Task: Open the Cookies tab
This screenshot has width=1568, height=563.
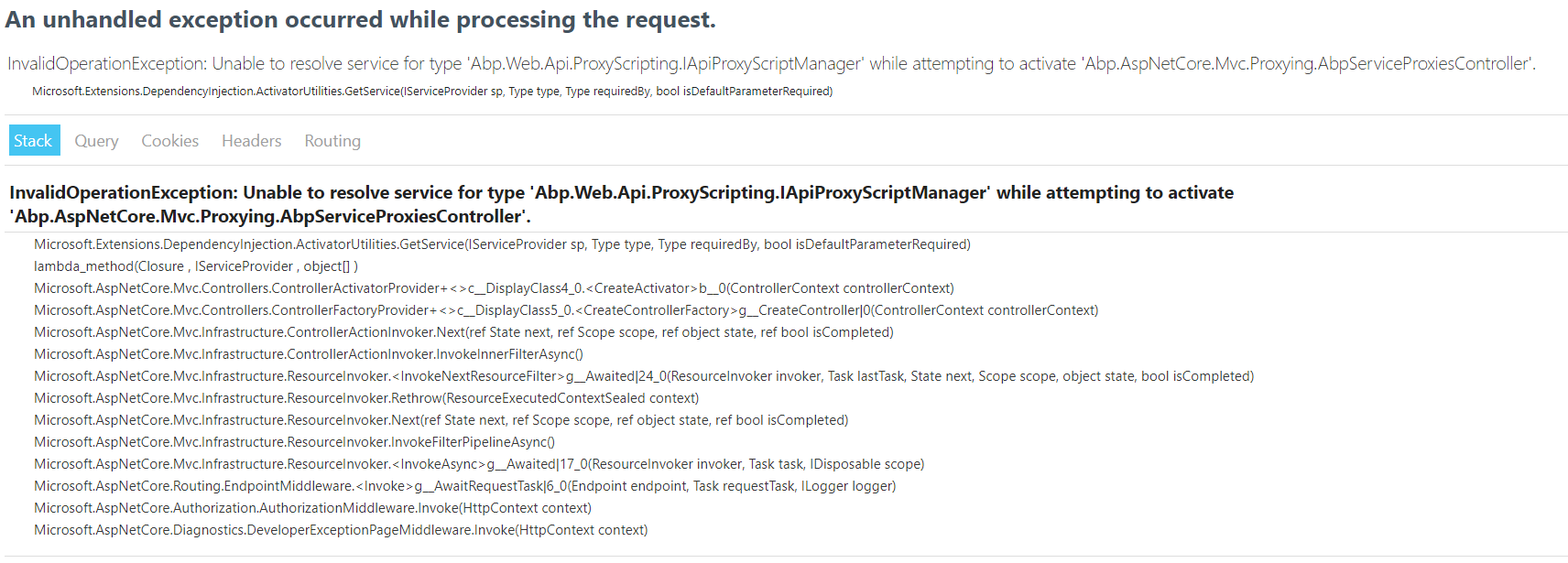Action: click(x=169, y=140)
